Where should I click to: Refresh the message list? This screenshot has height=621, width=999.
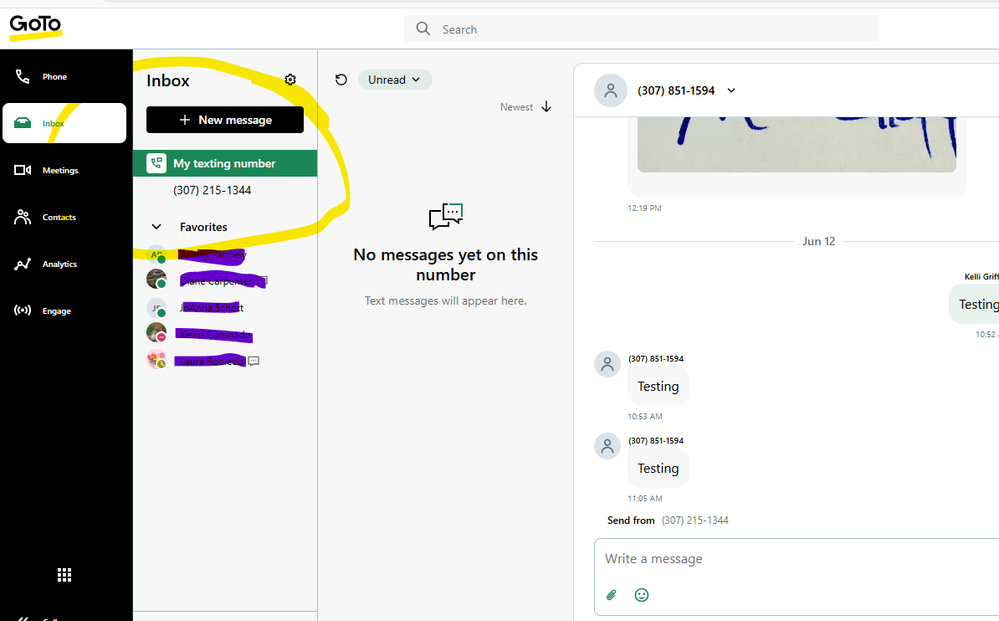(x=341, y=80)
